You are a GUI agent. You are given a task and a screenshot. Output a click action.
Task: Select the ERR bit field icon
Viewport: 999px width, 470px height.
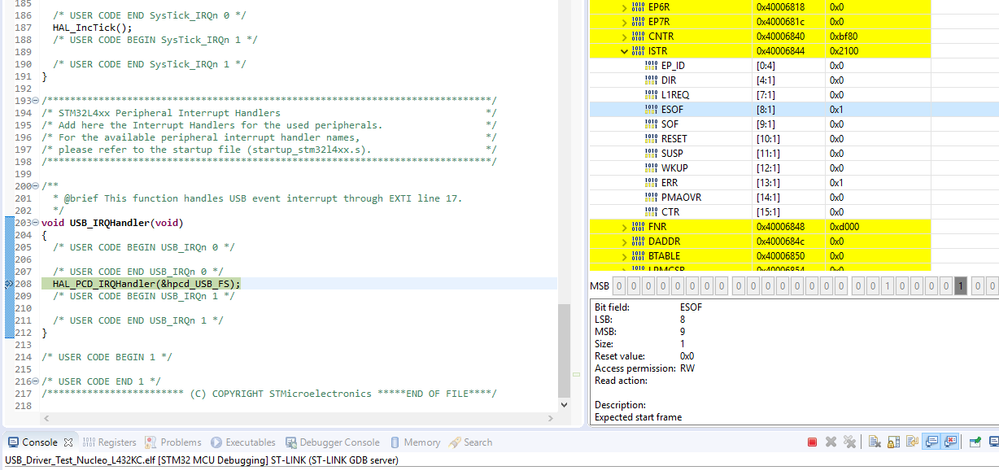pos(650,183)
